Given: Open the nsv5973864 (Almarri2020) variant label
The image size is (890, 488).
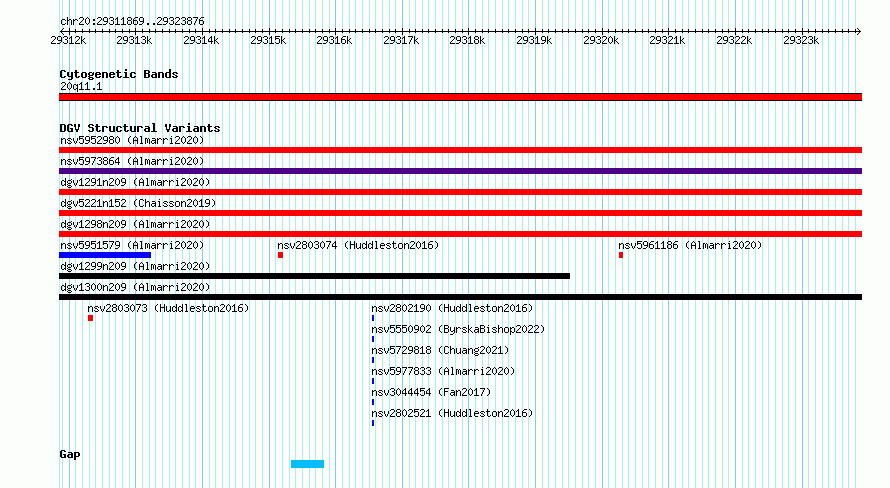Looking at the screenshot, I should click(x=132, y=161).
